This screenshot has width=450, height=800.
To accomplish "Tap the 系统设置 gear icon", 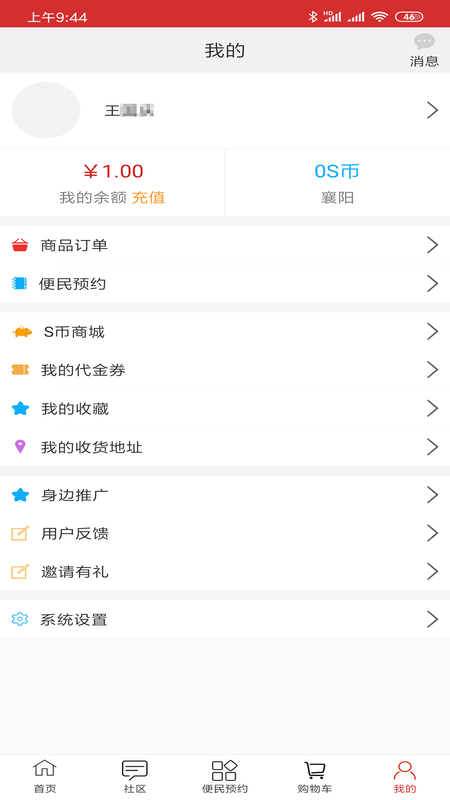I will [20, 619].
